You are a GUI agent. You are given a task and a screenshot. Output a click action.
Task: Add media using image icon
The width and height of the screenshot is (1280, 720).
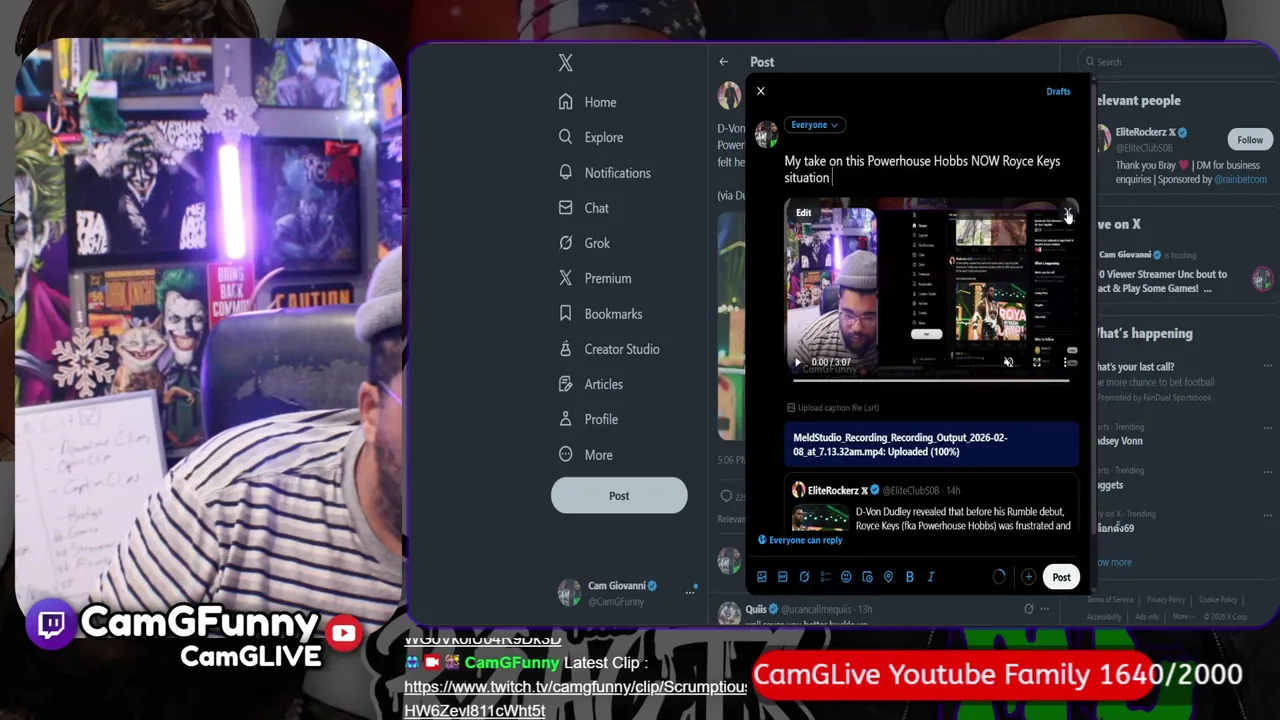coord(762,577)
